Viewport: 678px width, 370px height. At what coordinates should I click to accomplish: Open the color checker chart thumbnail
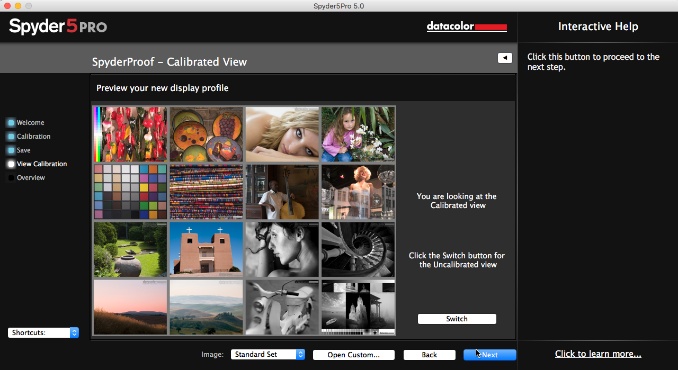pyautogui.click(x=130, y=191)
